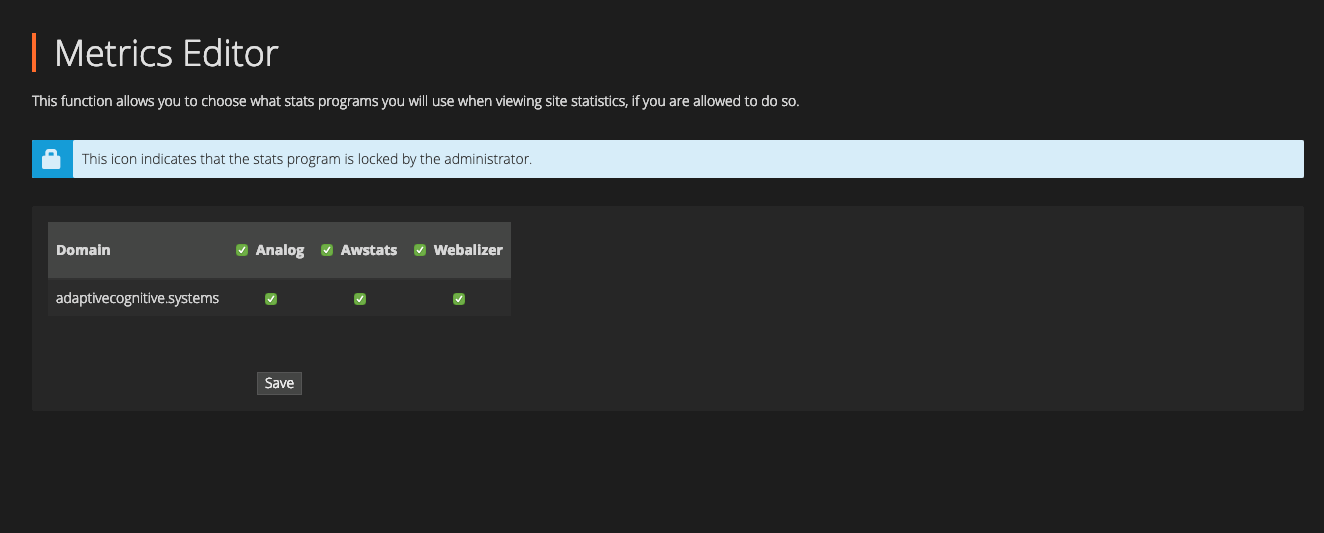1324x533 pixels.
Task: Select the adaptivecognitive.systems domain text
Action: pos(137,298)
